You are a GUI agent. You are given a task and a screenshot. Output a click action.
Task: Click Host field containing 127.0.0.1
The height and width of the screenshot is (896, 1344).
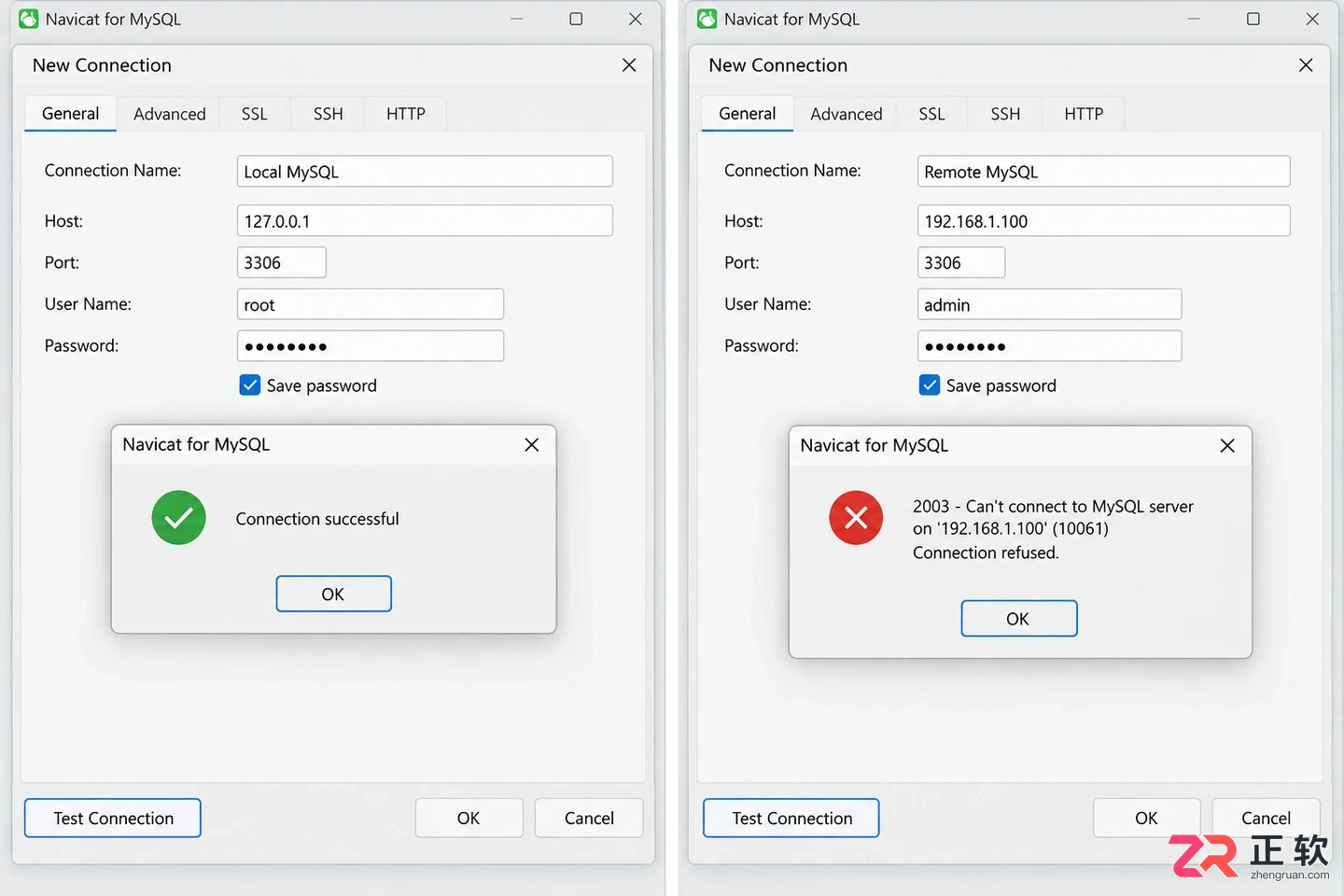click(x=425, y=221)
